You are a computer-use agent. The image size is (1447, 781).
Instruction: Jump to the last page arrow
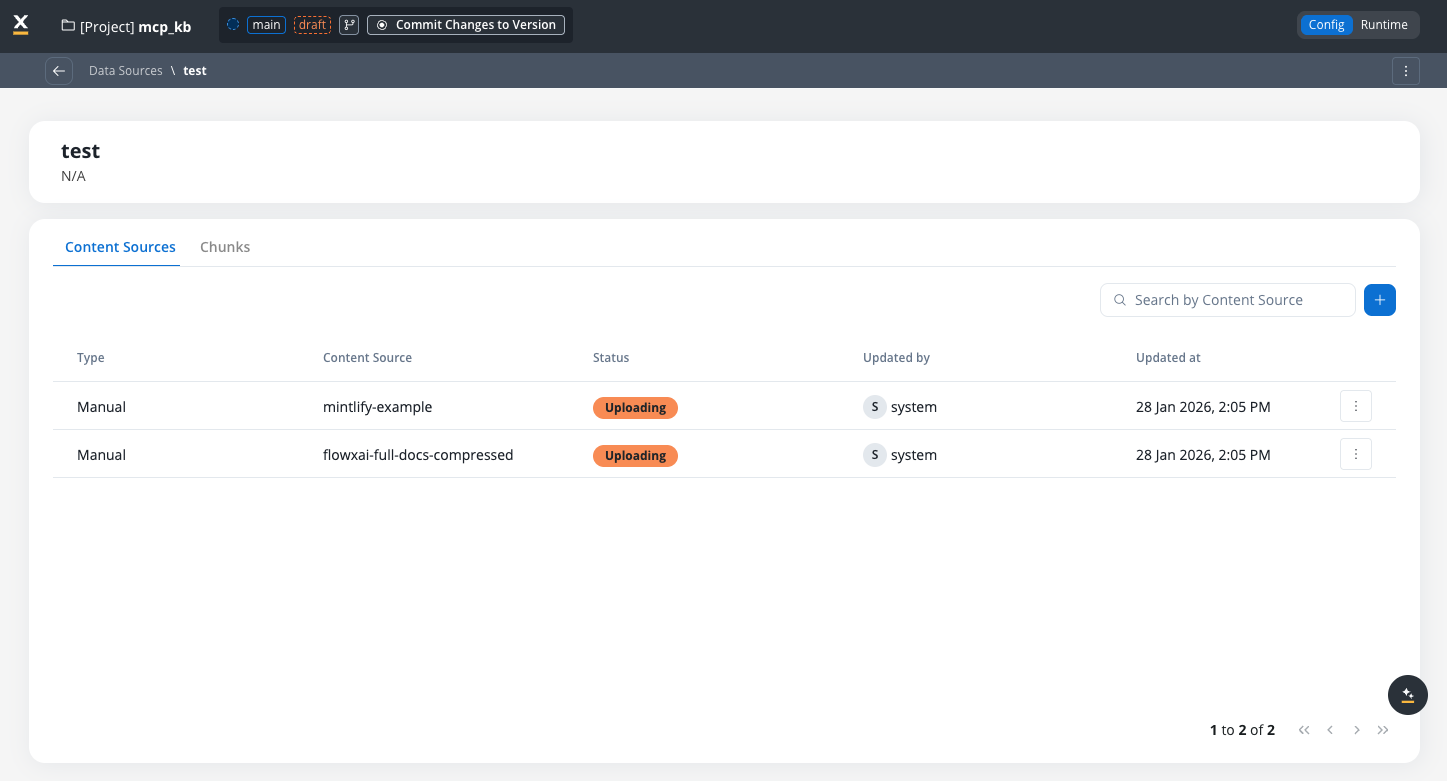tap(1383, 730)
